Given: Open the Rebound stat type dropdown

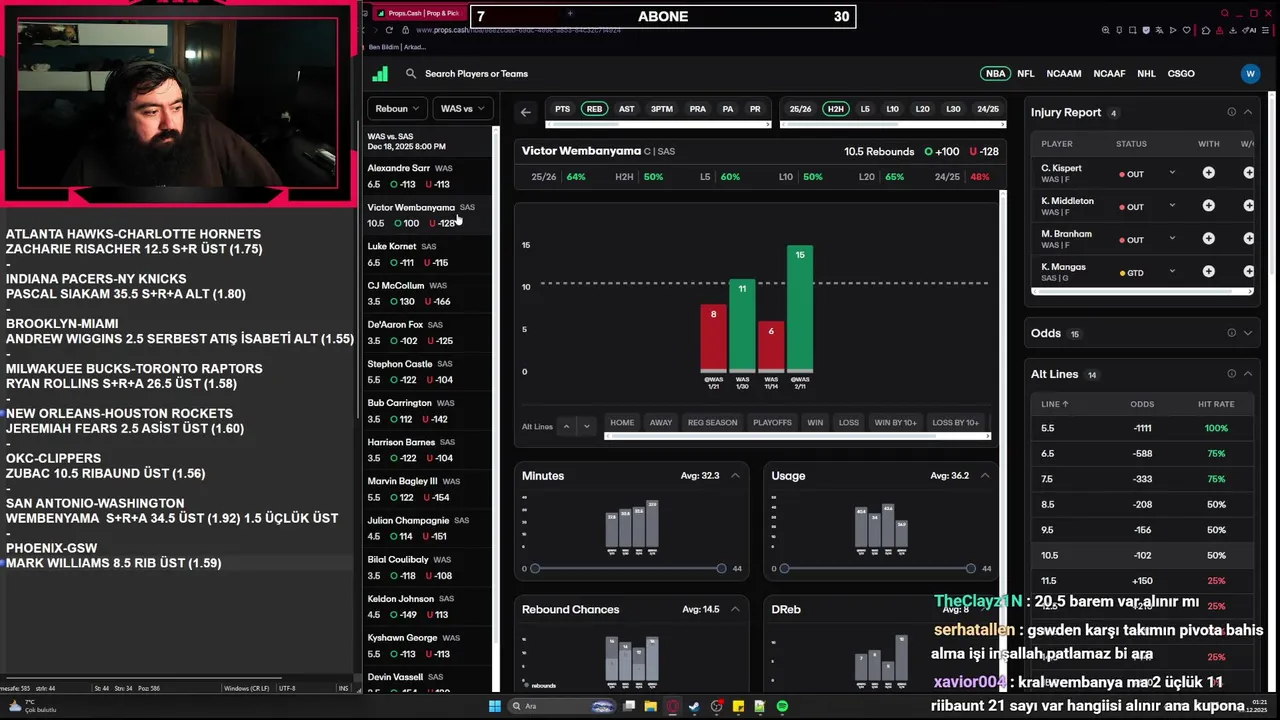Looking at the screenshot, I should pos(398,108).
